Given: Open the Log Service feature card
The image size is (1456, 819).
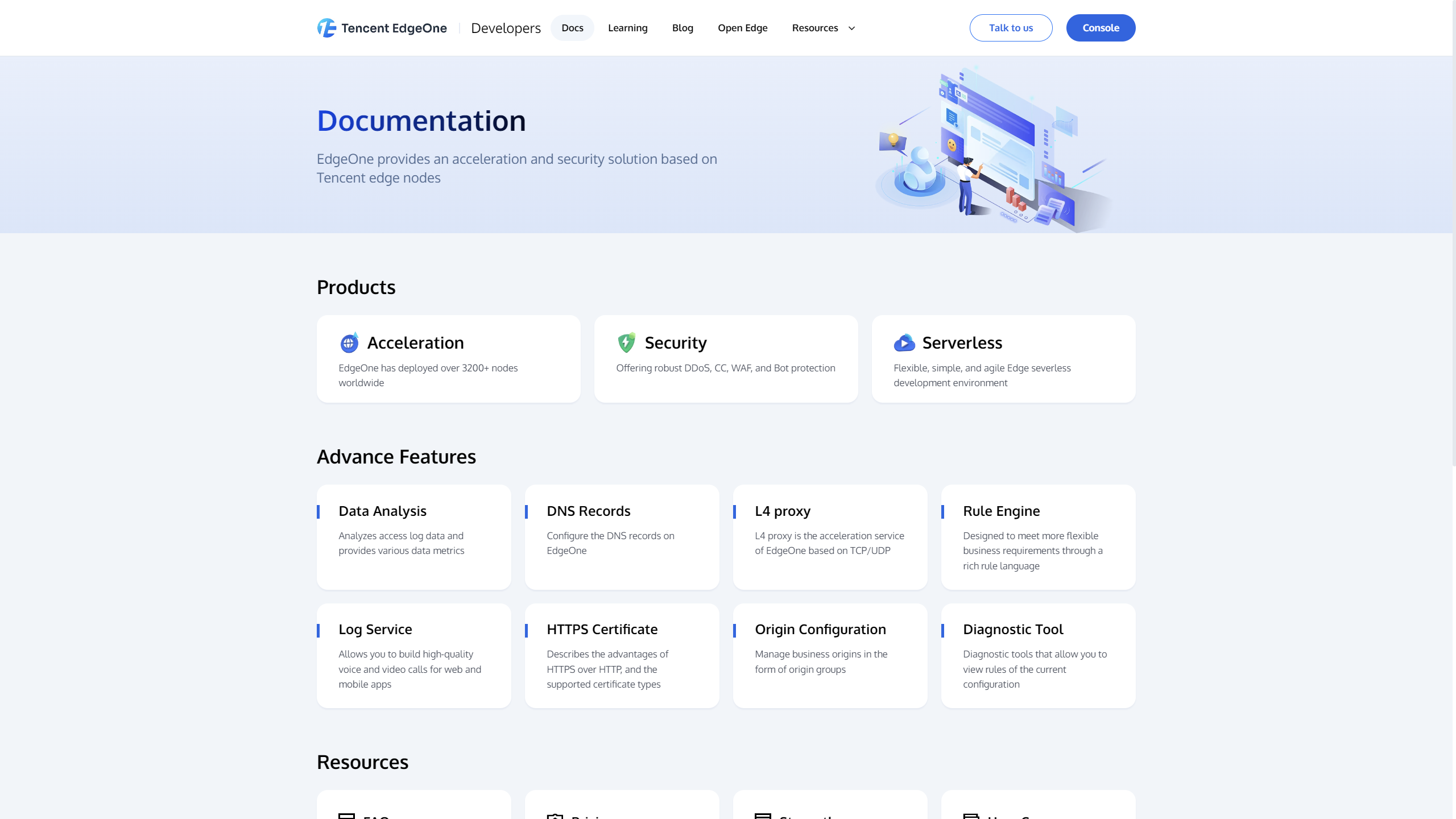Looking at the screenshot, I should 413,656.
